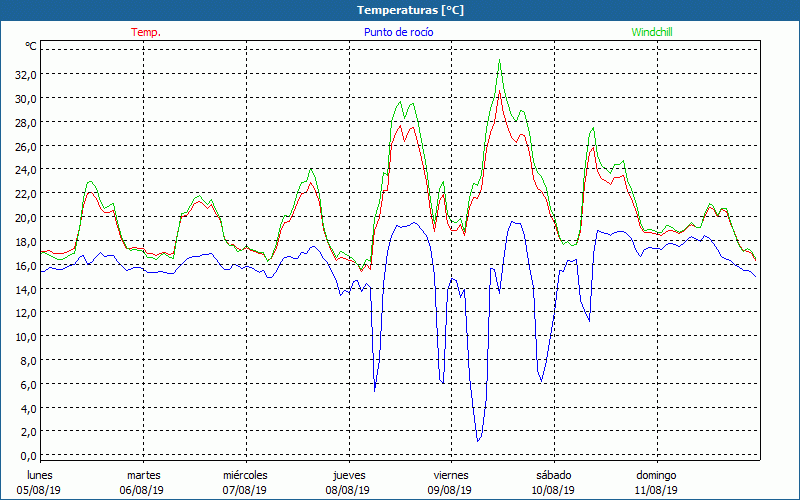Click the 'viernes' day label
This screenshot has width=800, height=500.
pos(451,475)
